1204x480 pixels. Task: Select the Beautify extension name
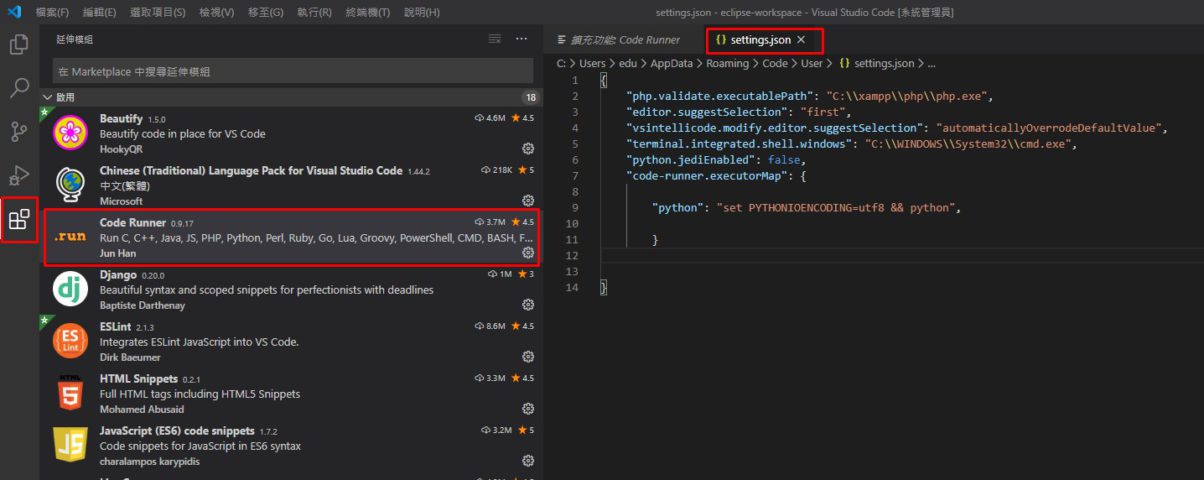[x=121, y=118]
